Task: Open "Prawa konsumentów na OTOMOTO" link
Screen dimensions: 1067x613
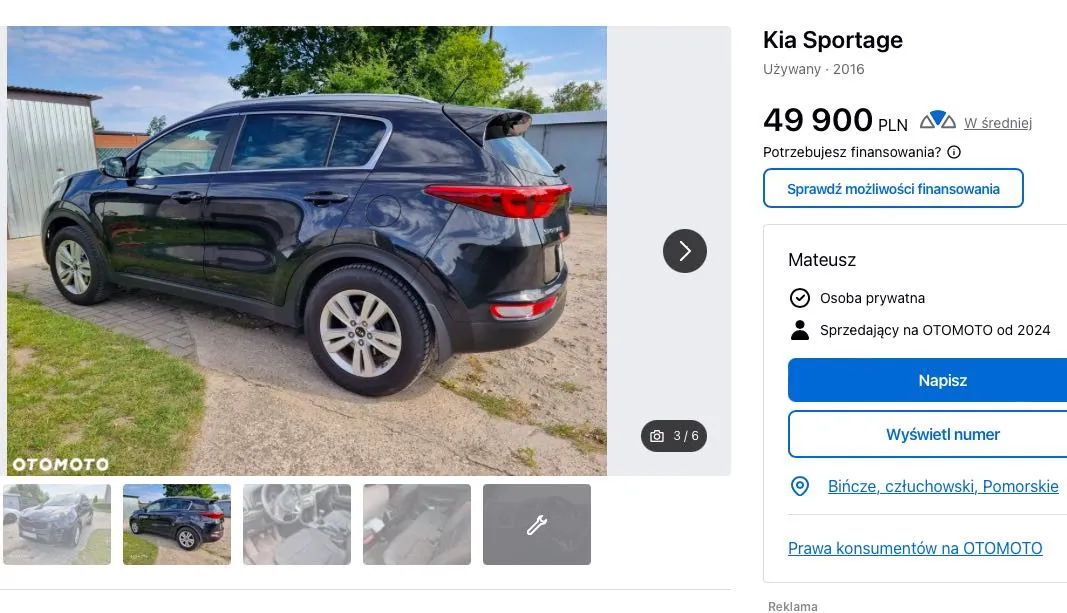Action: (x=915, y=548)
